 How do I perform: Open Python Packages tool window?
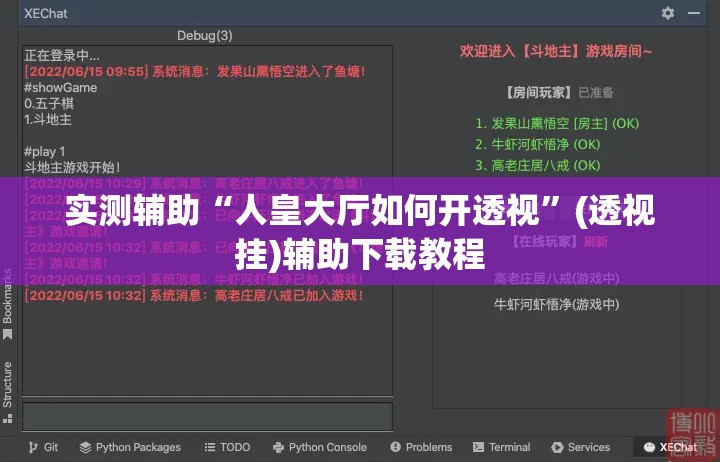click(x=130, y=447)
